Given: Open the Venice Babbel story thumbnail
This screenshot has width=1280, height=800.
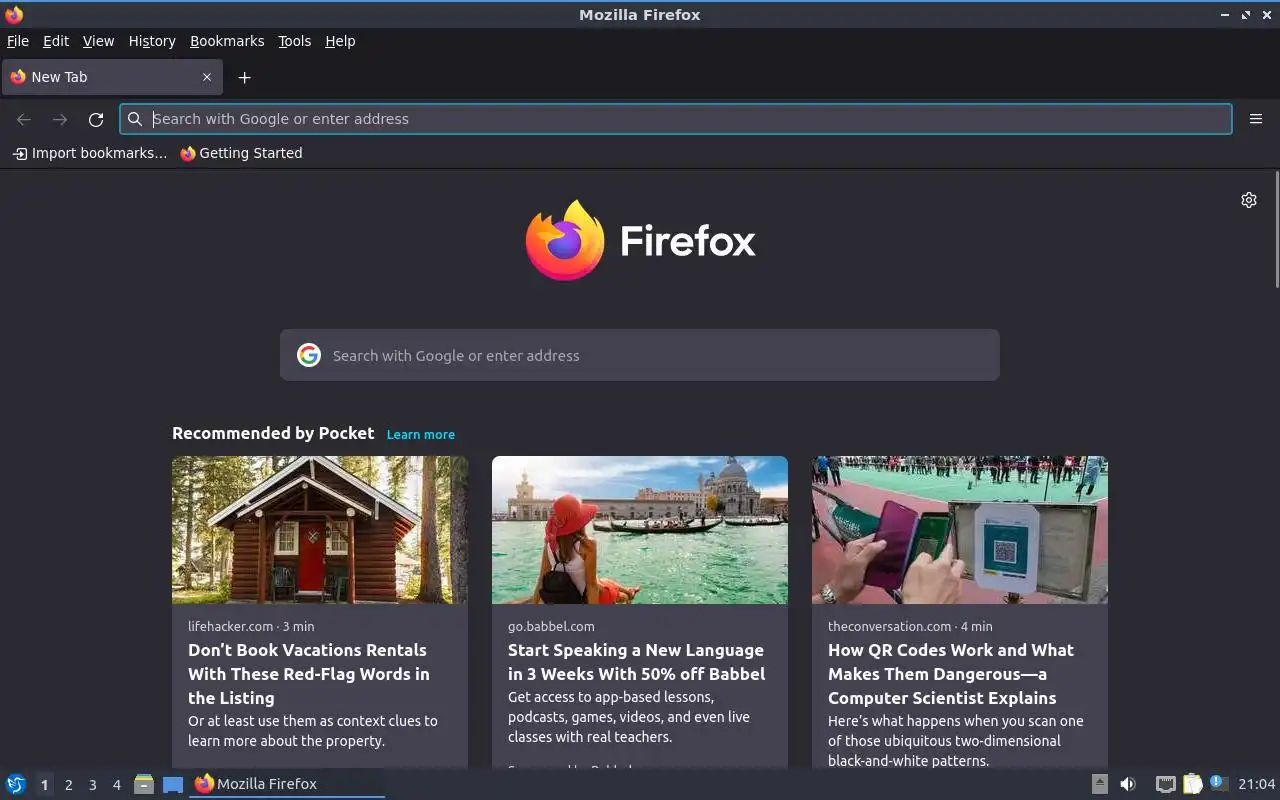Looking at the screenshot, I should point(640,530).
